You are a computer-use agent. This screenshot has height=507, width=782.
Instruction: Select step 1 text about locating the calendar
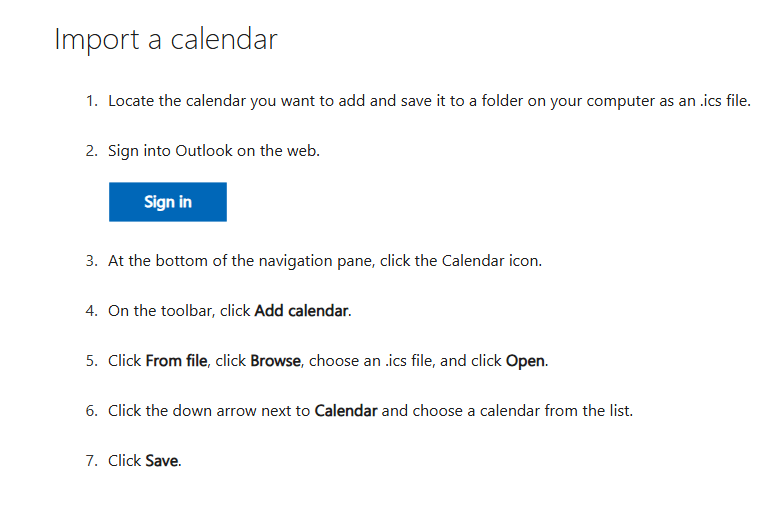pyautogui.click(x=428, y=102)
